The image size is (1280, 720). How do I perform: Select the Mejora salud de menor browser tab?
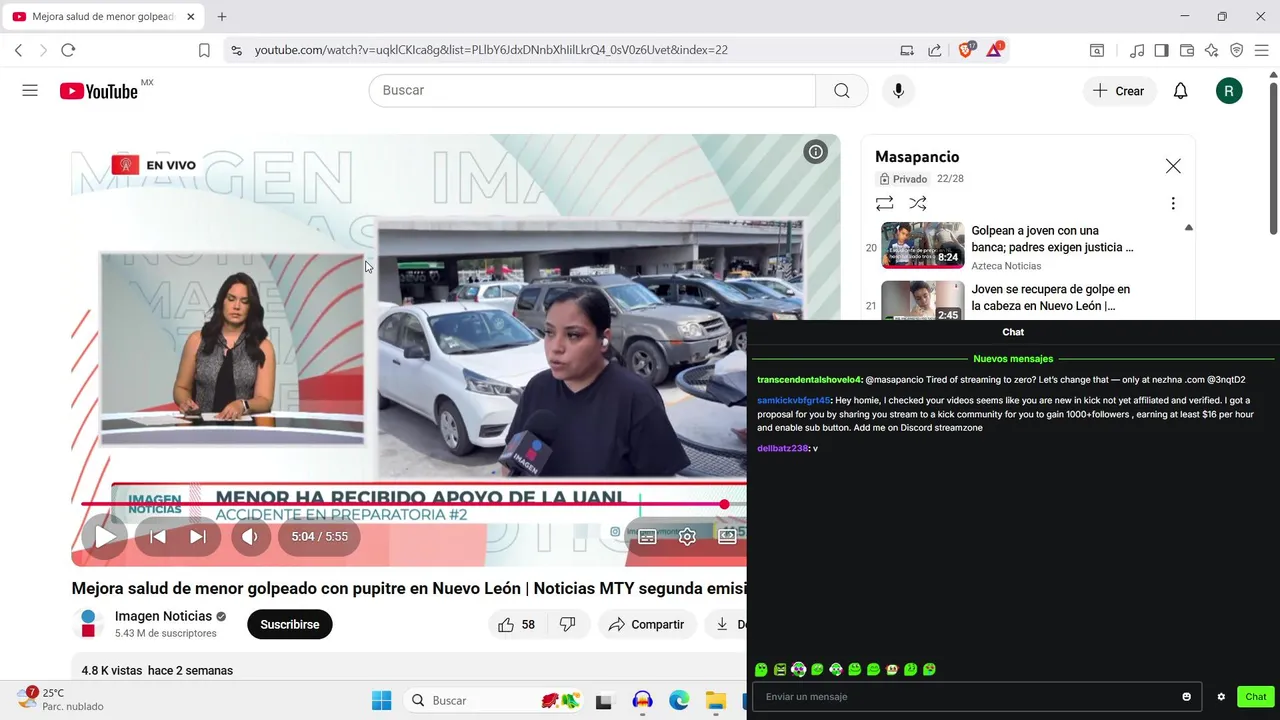point(102,17)
